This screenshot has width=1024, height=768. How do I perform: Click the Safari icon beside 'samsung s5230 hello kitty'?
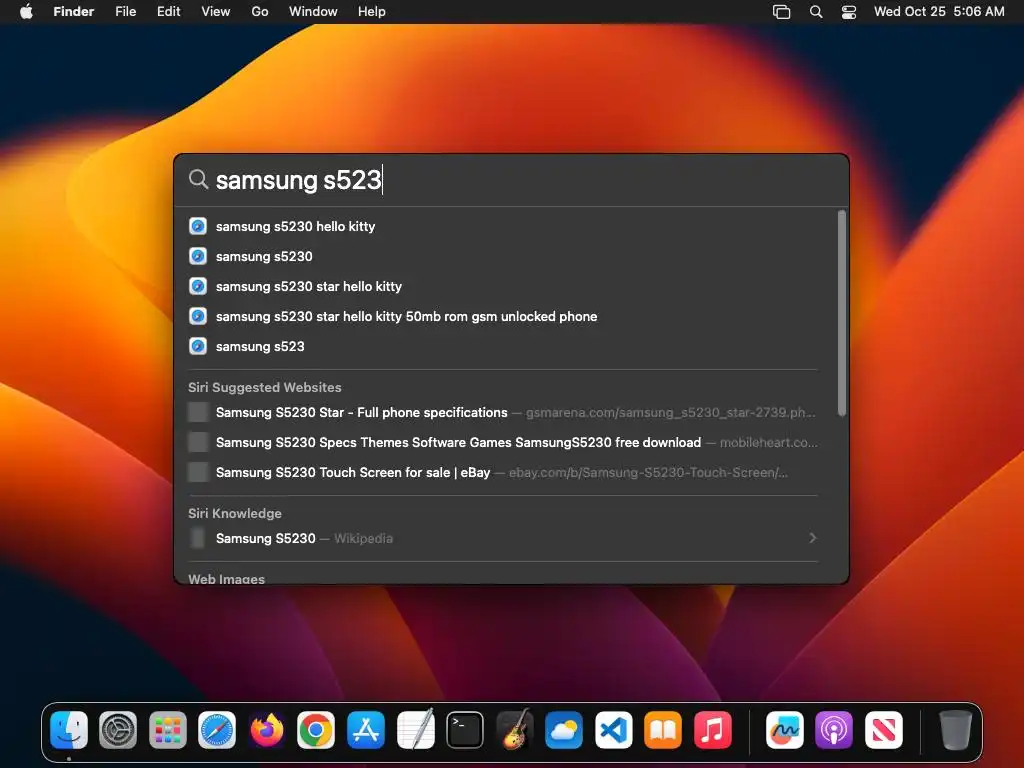click(x=198, y=226)
